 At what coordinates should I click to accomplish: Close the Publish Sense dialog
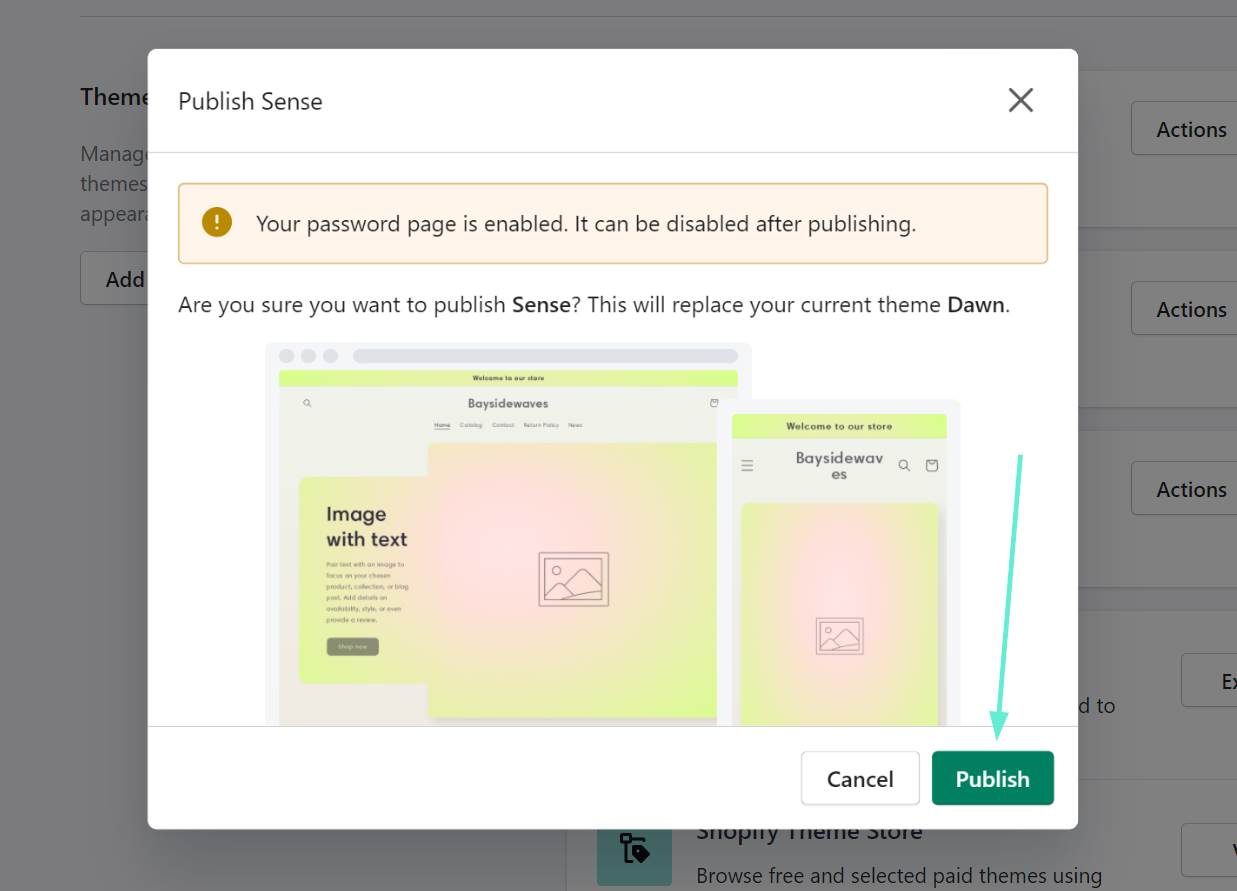coord(1020,100)
